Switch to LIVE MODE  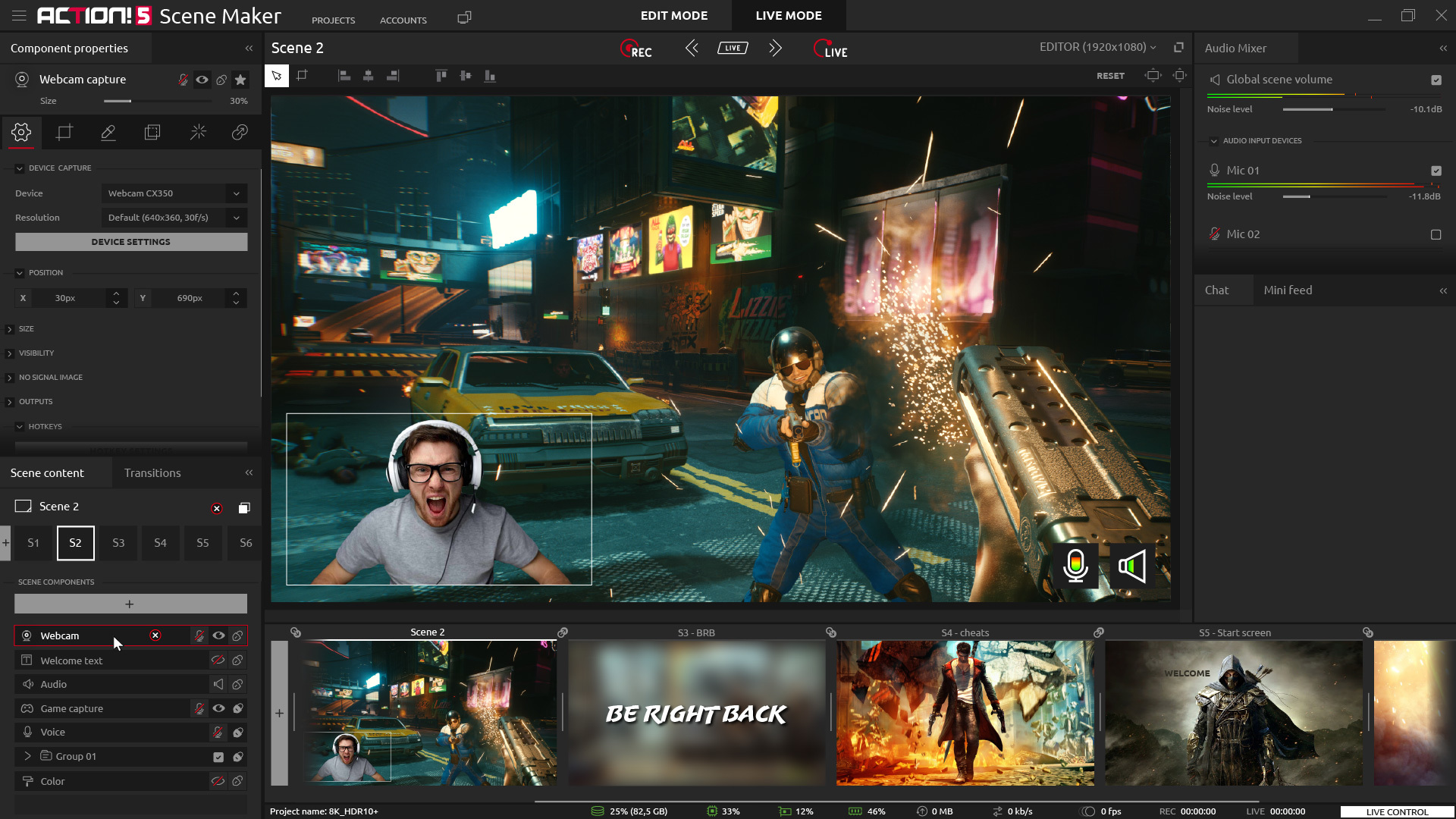coord(789,15)
